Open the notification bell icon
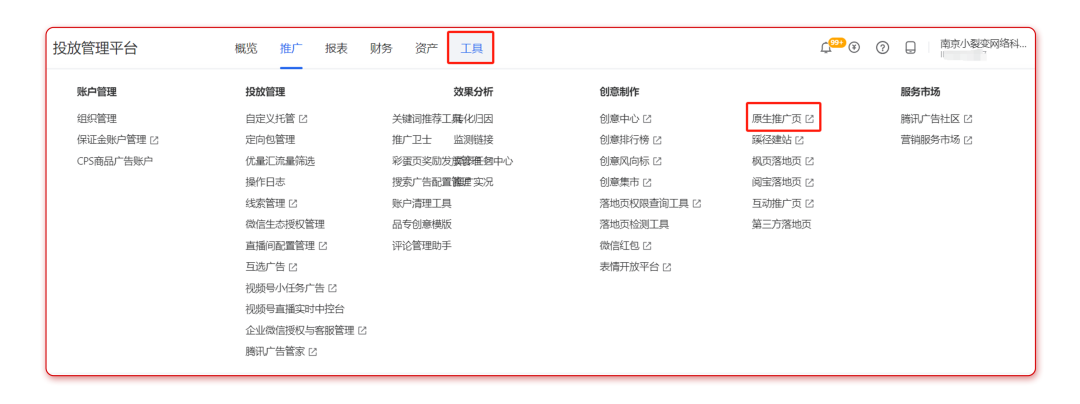Image resolution: width=1080 pixels, height=404 pixels. click(x=826, y=48)
